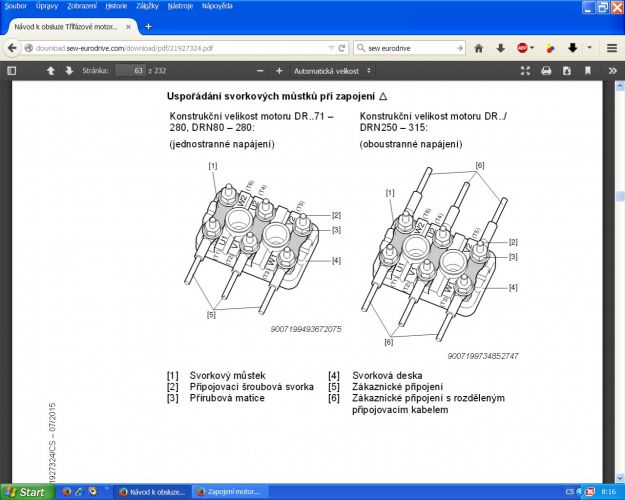This screenshot has height=500, width=625.
Task: Open PDF viewer tools chevron
Action: click(x=613, y=71)
